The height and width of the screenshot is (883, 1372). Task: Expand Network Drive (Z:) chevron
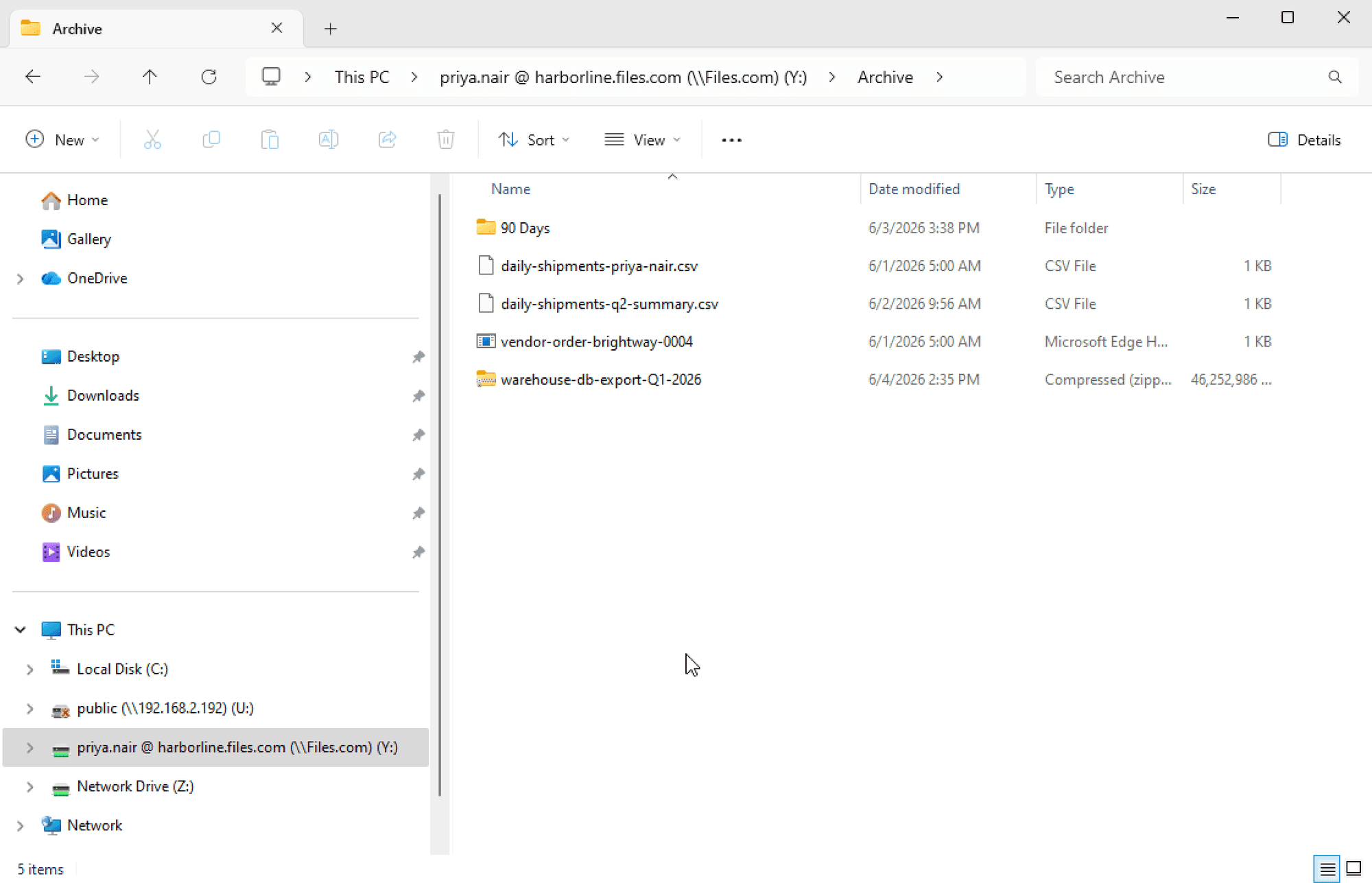29,786
